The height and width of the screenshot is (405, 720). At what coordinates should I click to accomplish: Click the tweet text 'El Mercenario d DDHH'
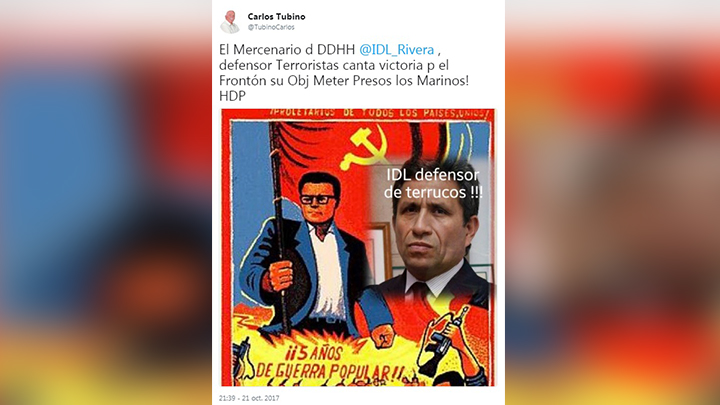pos(287,49)
